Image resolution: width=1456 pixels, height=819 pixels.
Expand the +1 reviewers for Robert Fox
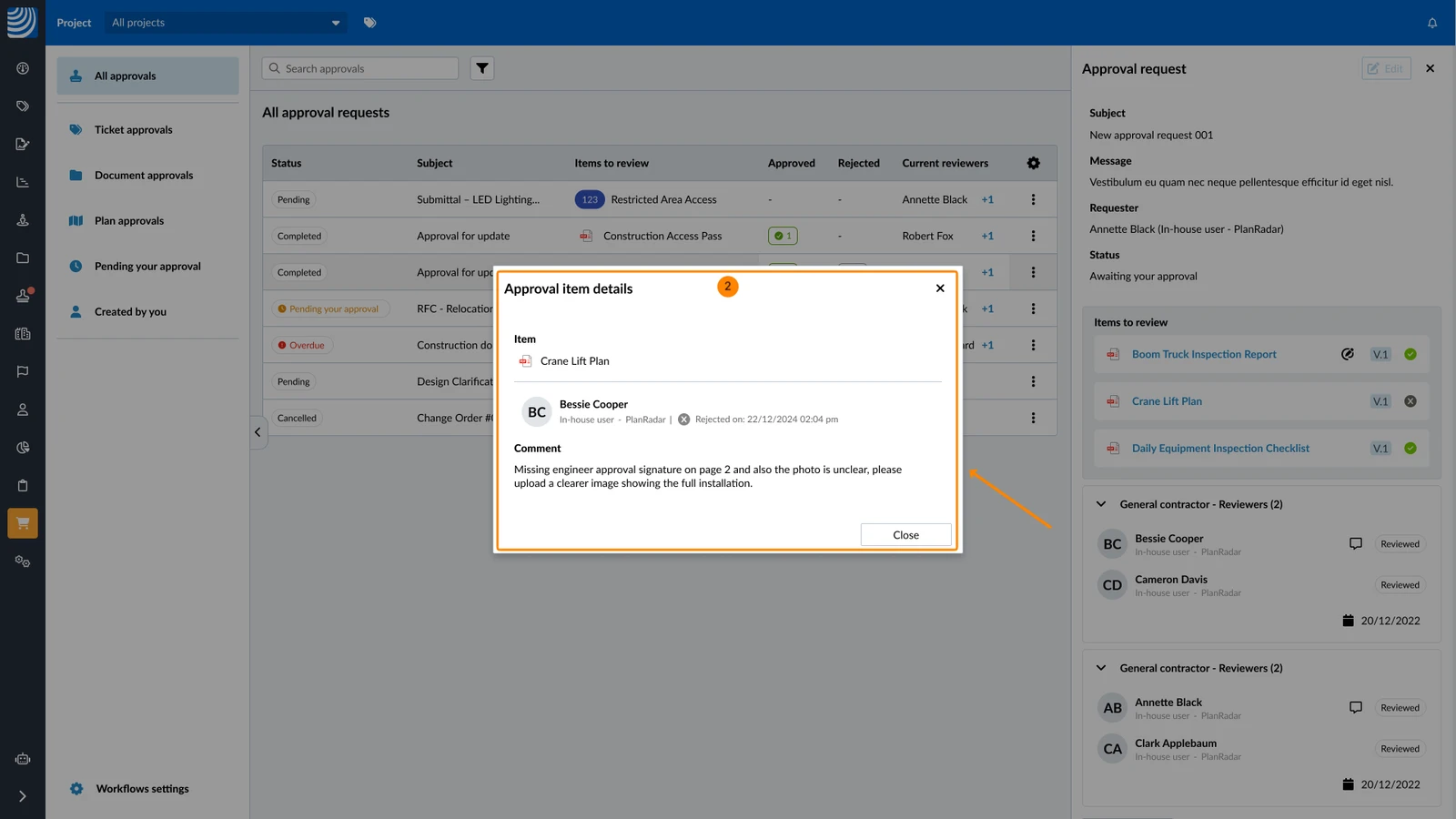[x=987, y=236]
